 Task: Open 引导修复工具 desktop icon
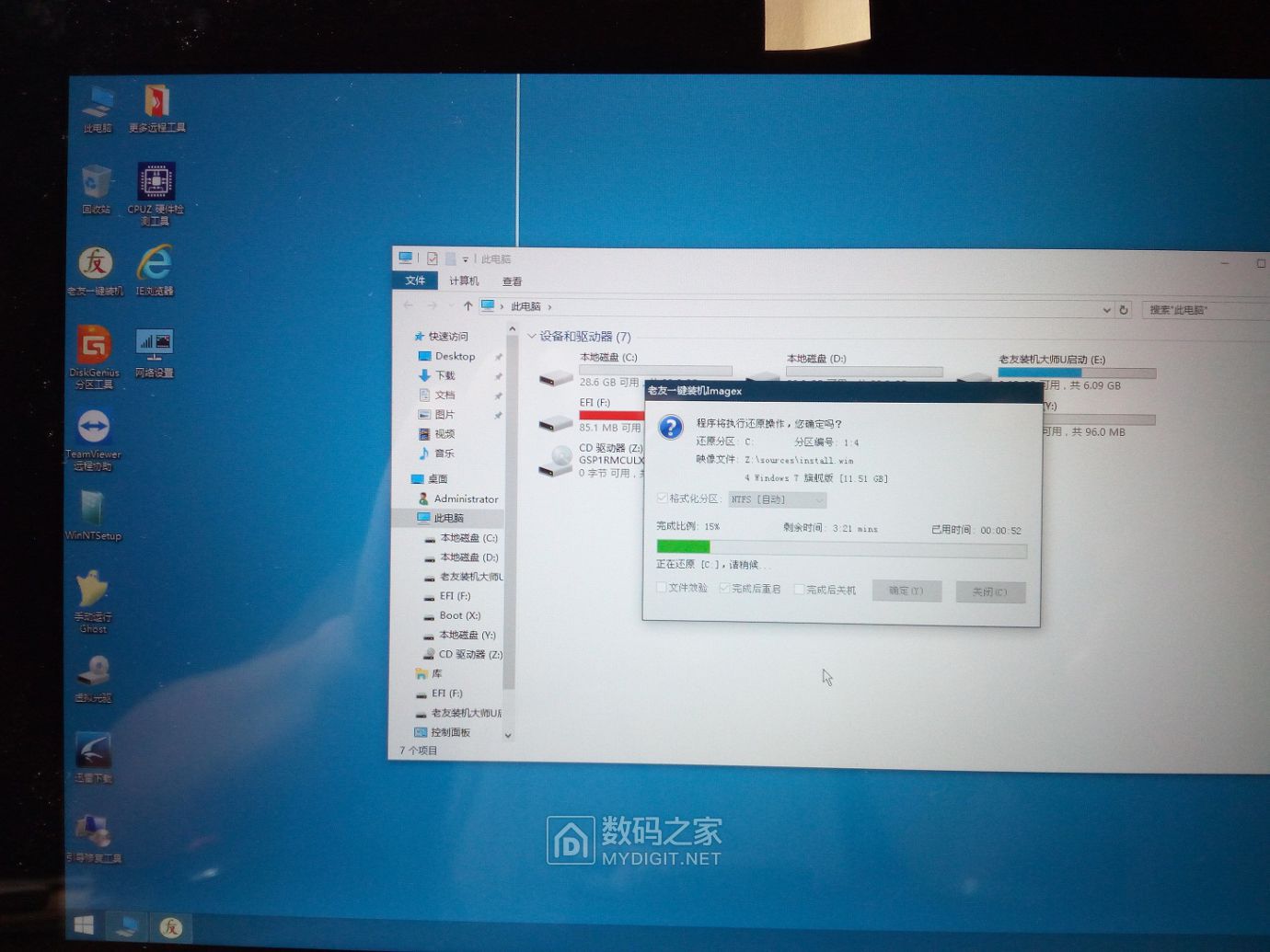94,839
